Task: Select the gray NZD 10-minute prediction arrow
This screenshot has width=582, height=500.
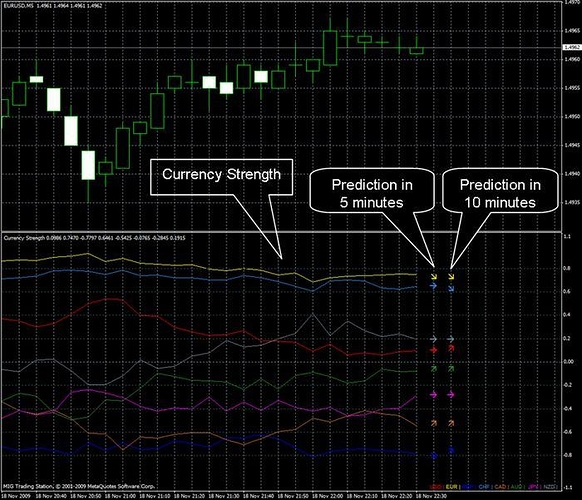Action: pos(451,339)
